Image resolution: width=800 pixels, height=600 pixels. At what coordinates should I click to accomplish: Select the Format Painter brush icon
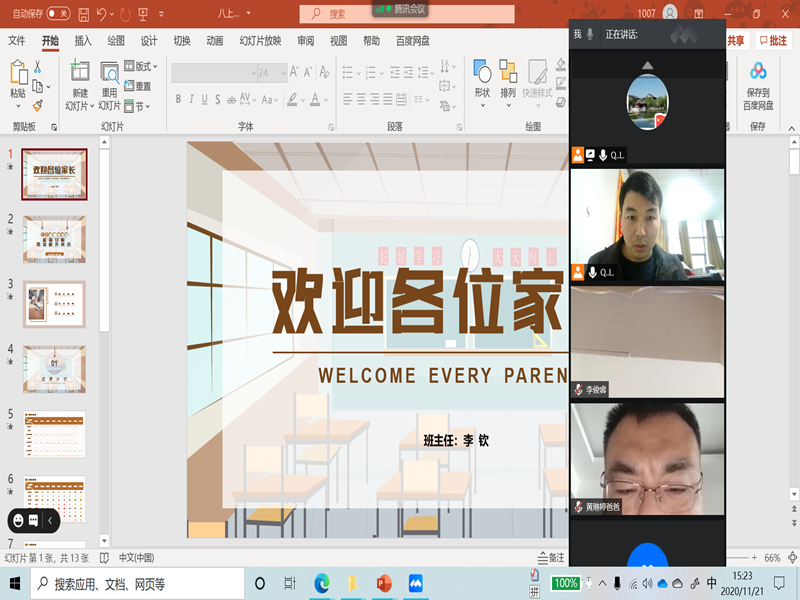click(x=38, y=104)
